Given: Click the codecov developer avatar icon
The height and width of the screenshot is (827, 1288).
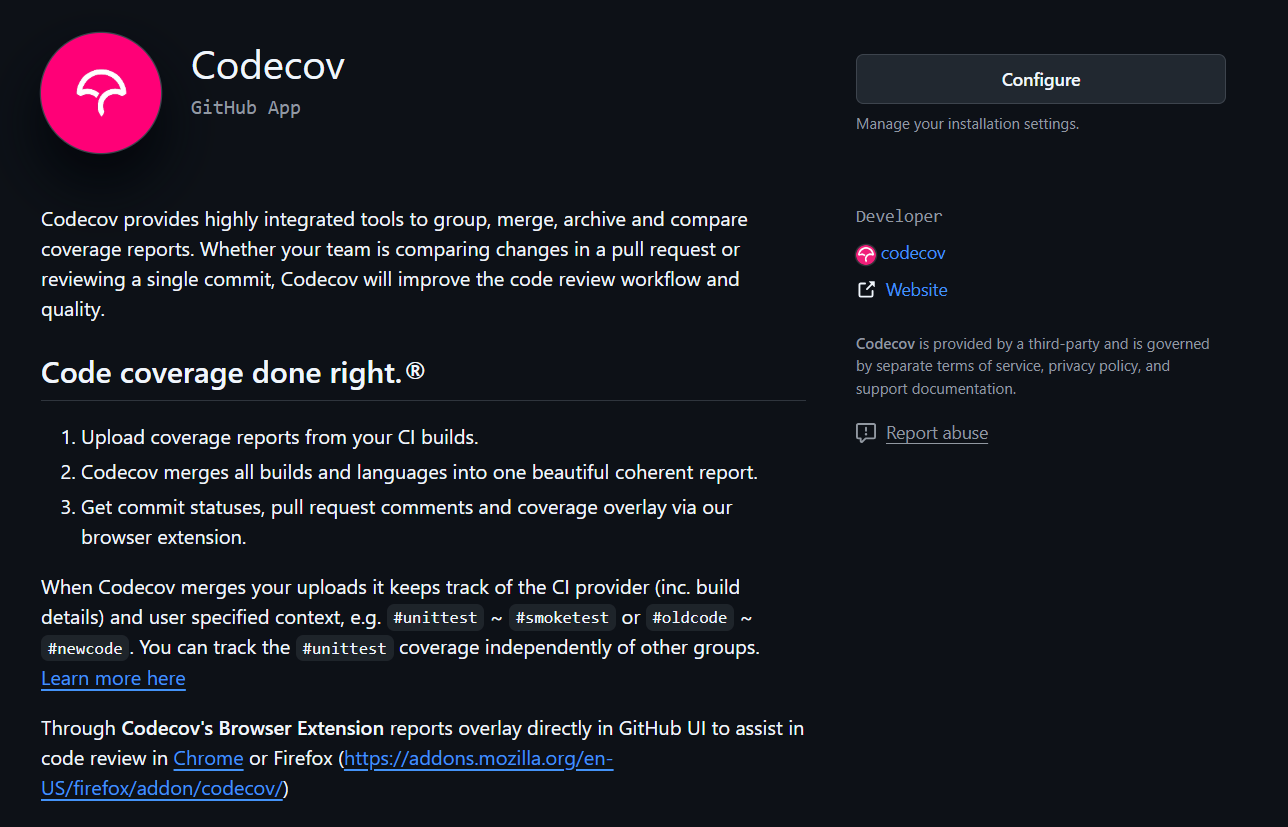Looking at the screenshot, I should click(x=865, y=254).
